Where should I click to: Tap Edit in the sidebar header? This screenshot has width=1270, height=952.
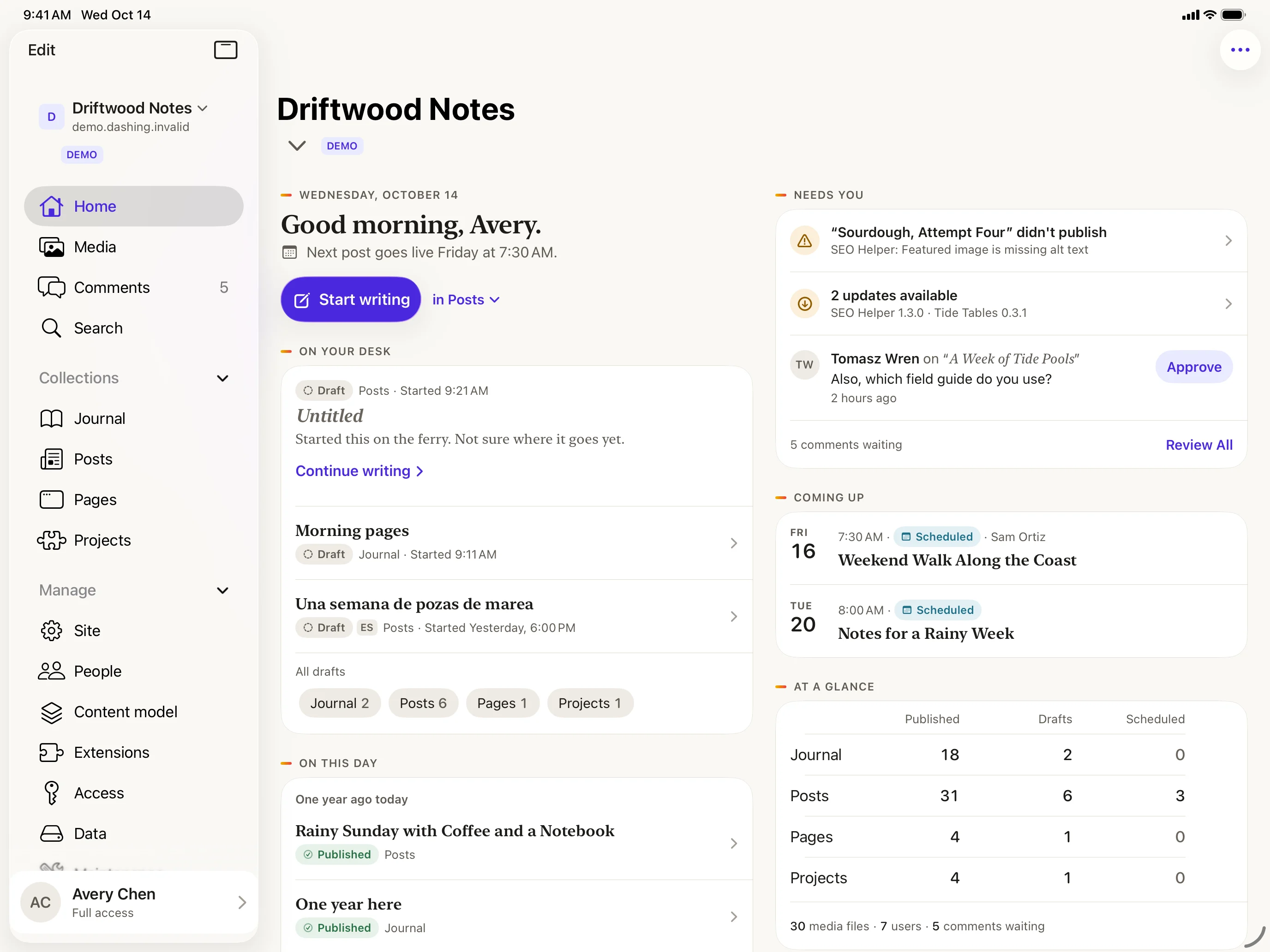(x=42, y=50)
